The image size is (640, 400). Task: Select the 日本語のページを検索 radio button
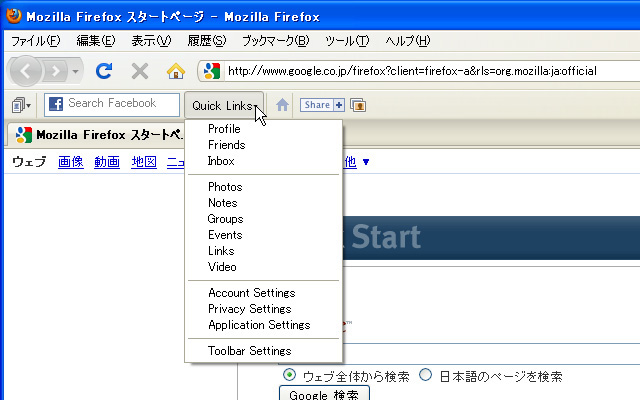click(425, 375)
